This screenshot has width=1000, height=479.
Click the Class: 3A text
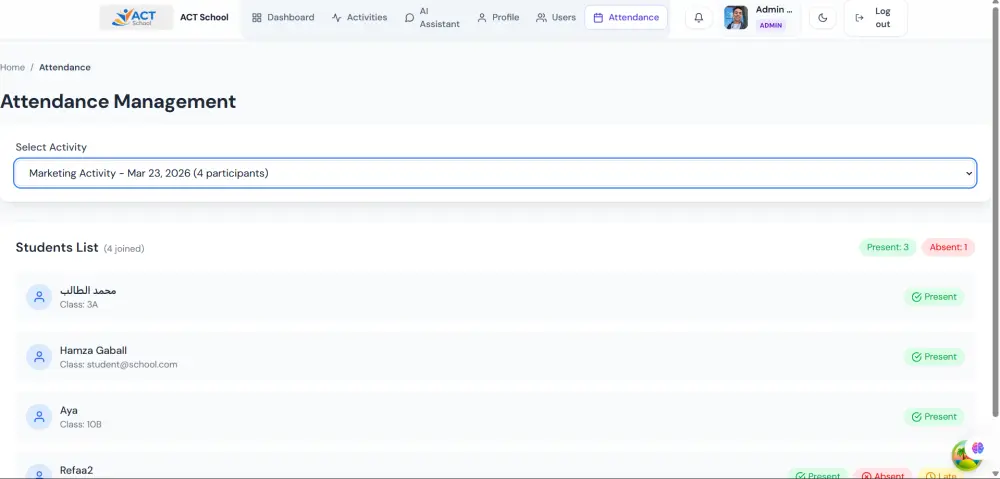(x=79, y=305)
